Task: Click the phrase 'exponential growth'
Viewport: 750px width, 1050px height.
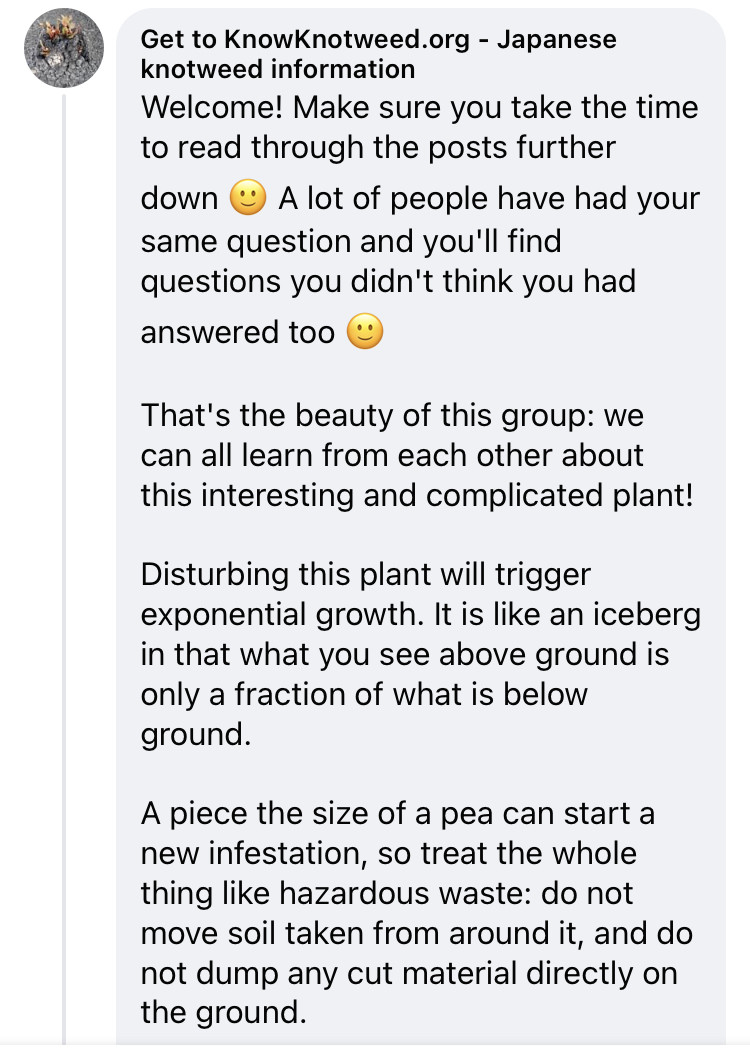Action: (x=256, y=614)
